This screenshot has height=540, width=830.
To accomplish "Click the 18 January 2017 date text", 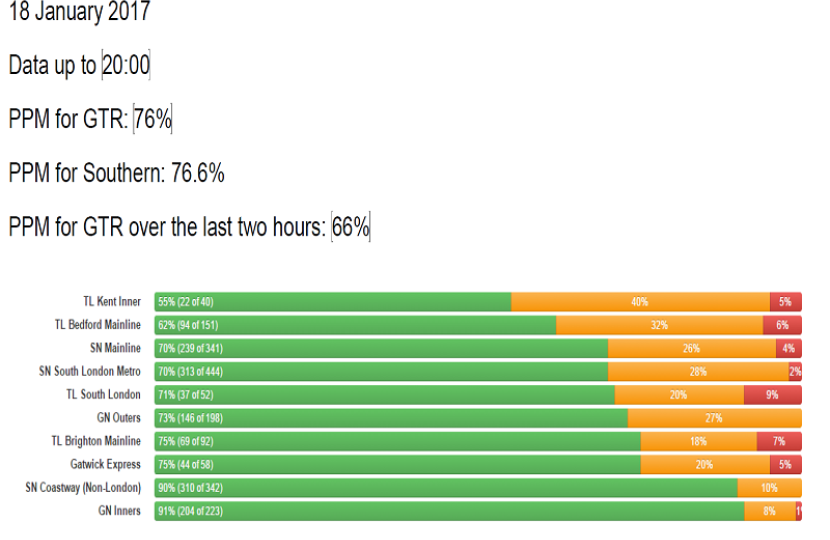I will click(79, 13).
